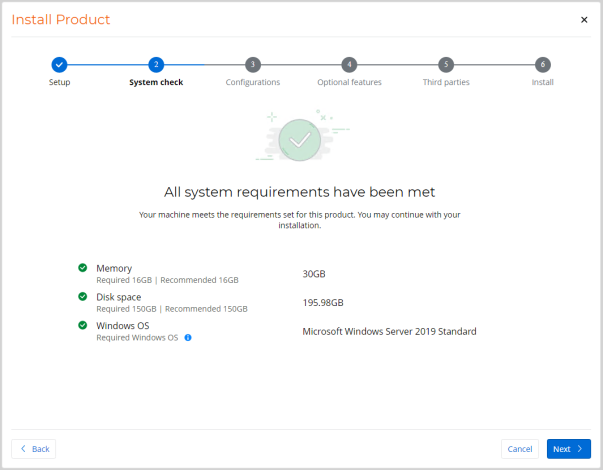Click the large success checkmark illustration

pos(300,141)
